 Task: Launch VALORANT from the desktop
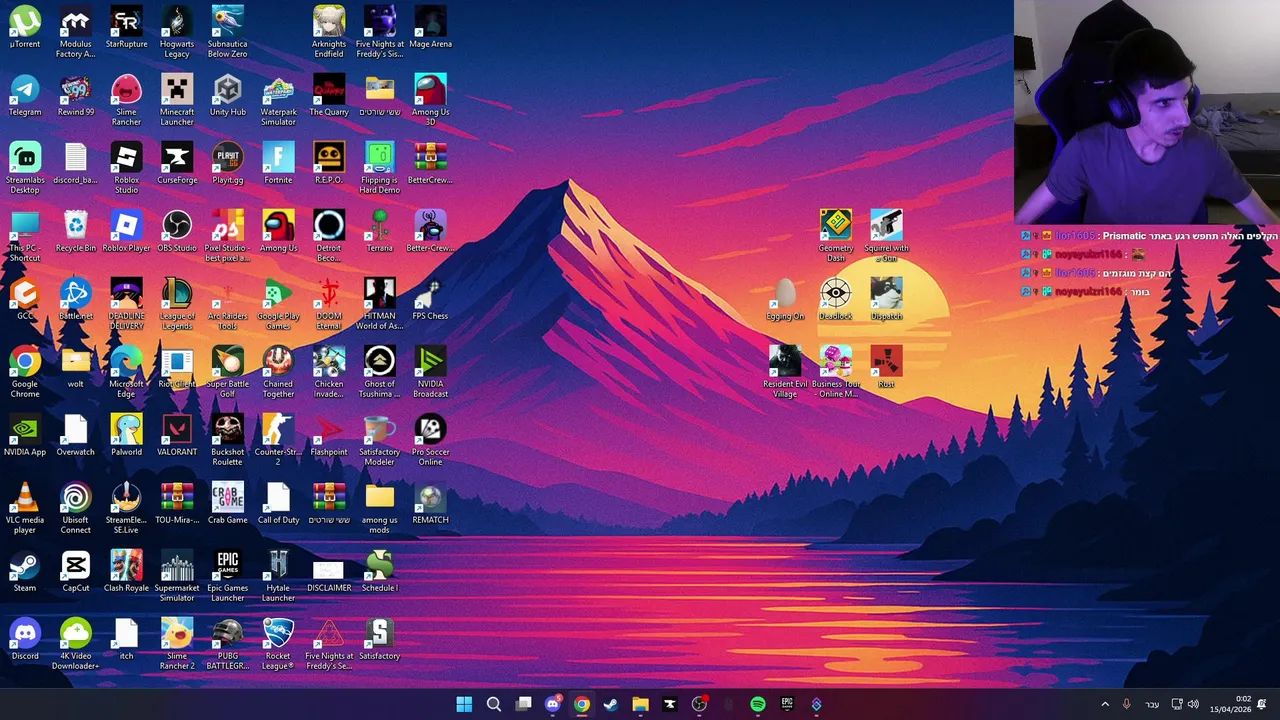(177, 436)
